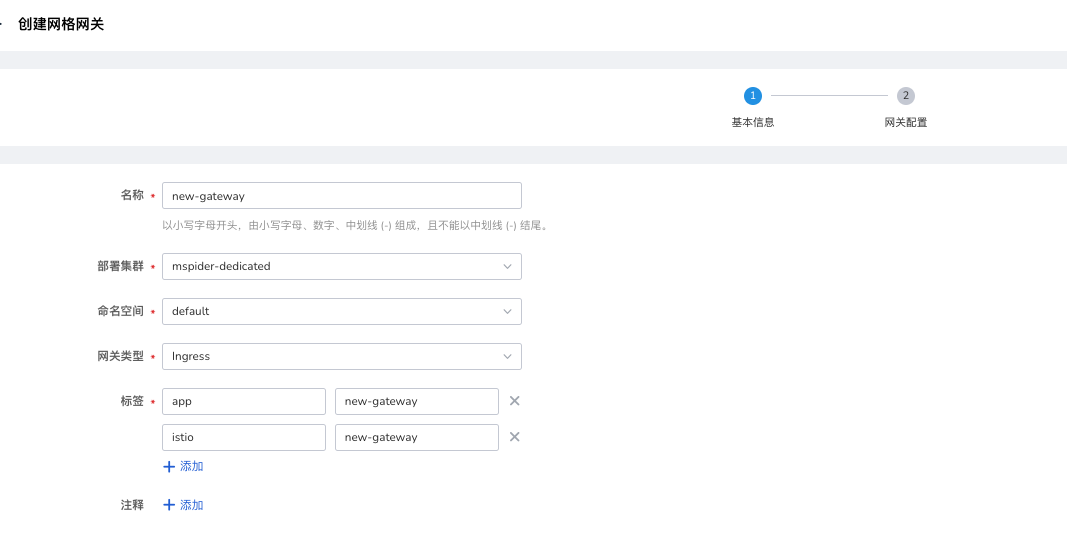Delete the istio label row
Viewport: 1067px width, 534px height.
pyautogui.click(x=515, y=437)
